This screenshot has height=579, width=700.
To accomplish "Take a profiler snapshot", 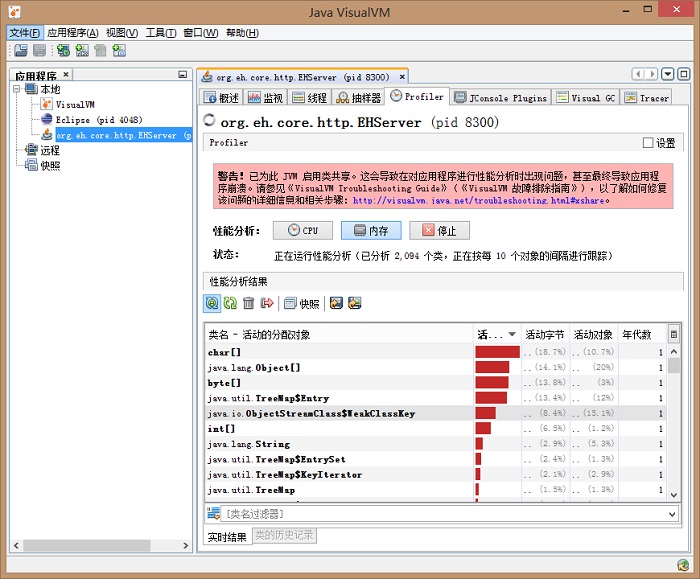I will tap(302, 304).
